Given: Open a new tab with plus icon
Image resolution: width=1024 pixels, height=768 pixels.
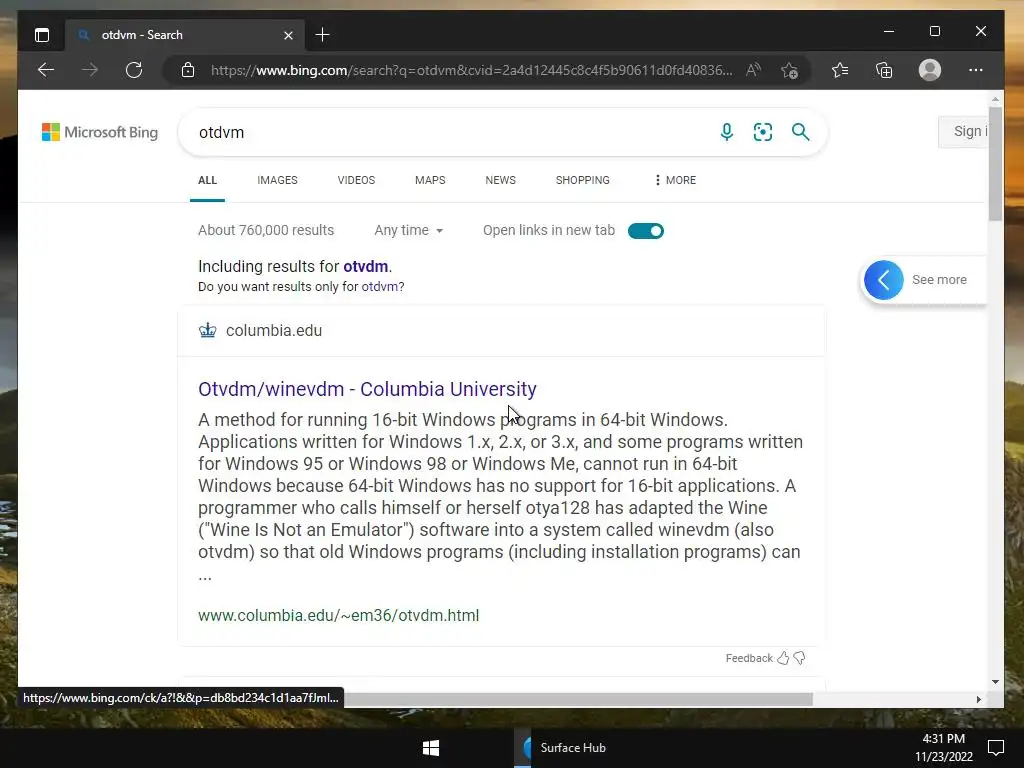Looking at the screenshot, I should (x=322, y=35).
